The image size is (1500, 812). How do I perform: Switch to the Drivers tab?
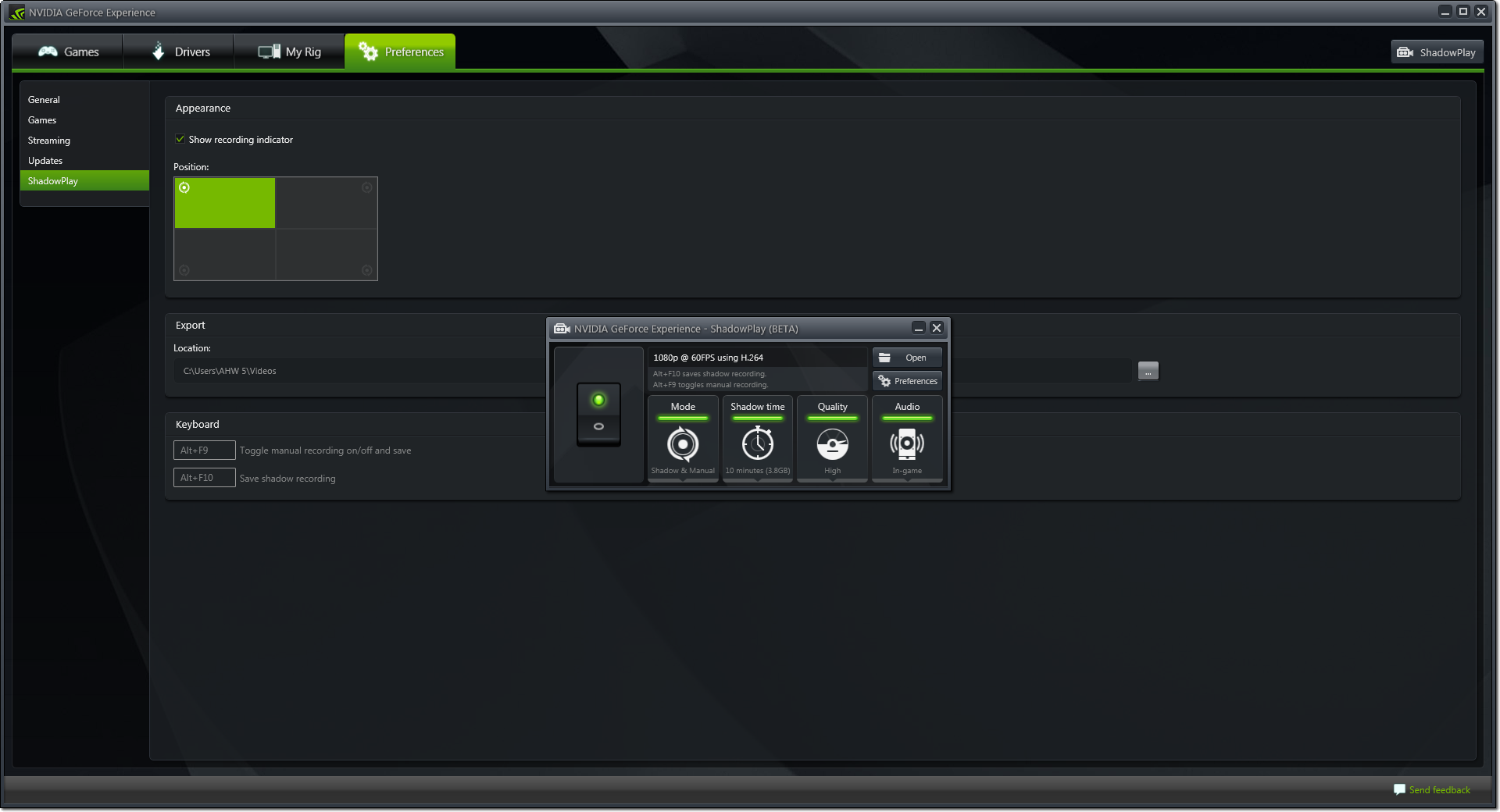[179, 52]
